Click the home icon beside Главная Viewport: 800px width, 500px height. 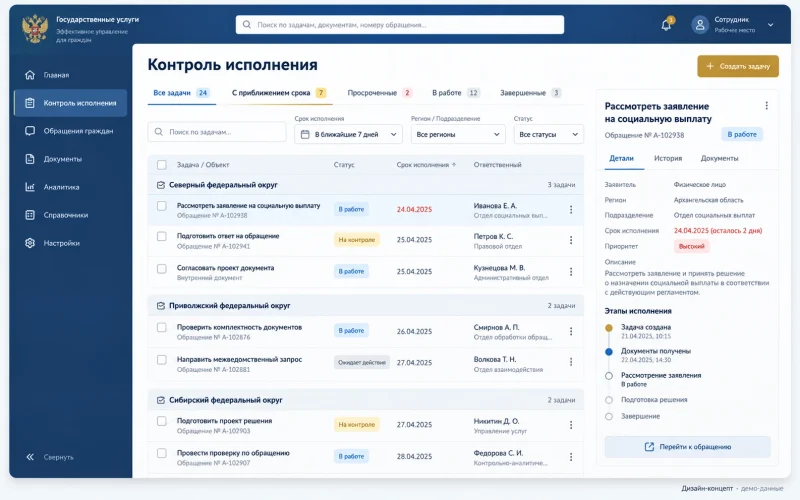pos(30,75)
